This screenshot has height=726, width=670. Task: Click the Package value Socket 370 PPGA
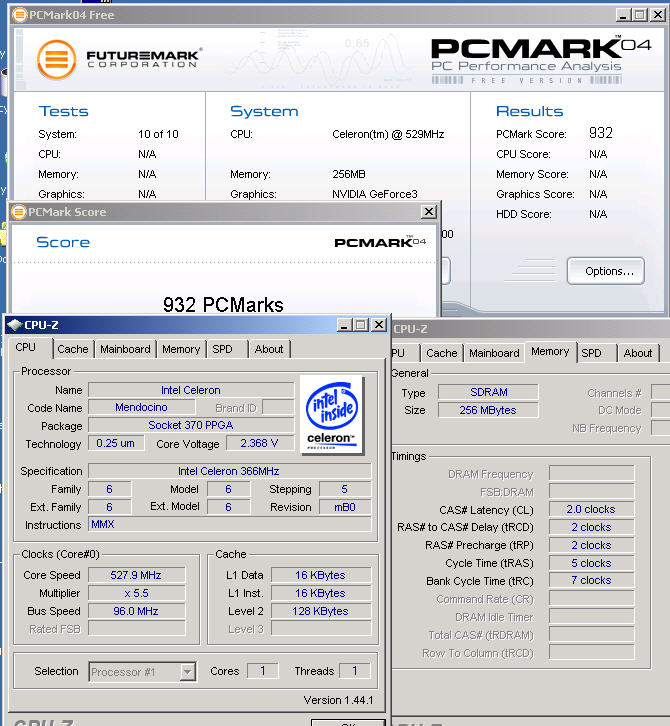pos(191,425)
